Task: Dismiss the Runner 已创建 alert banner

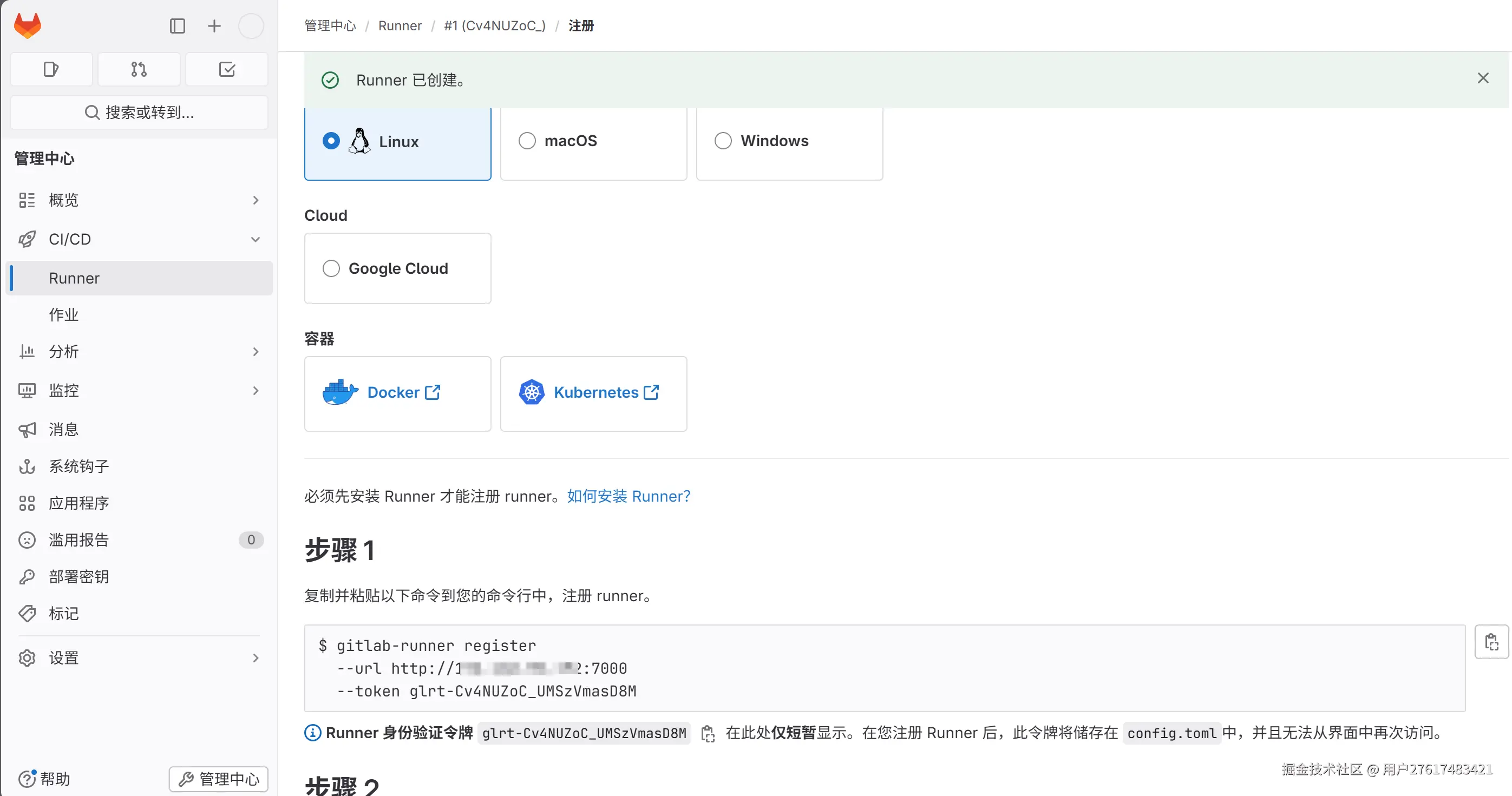Action: pos(1483,78)
